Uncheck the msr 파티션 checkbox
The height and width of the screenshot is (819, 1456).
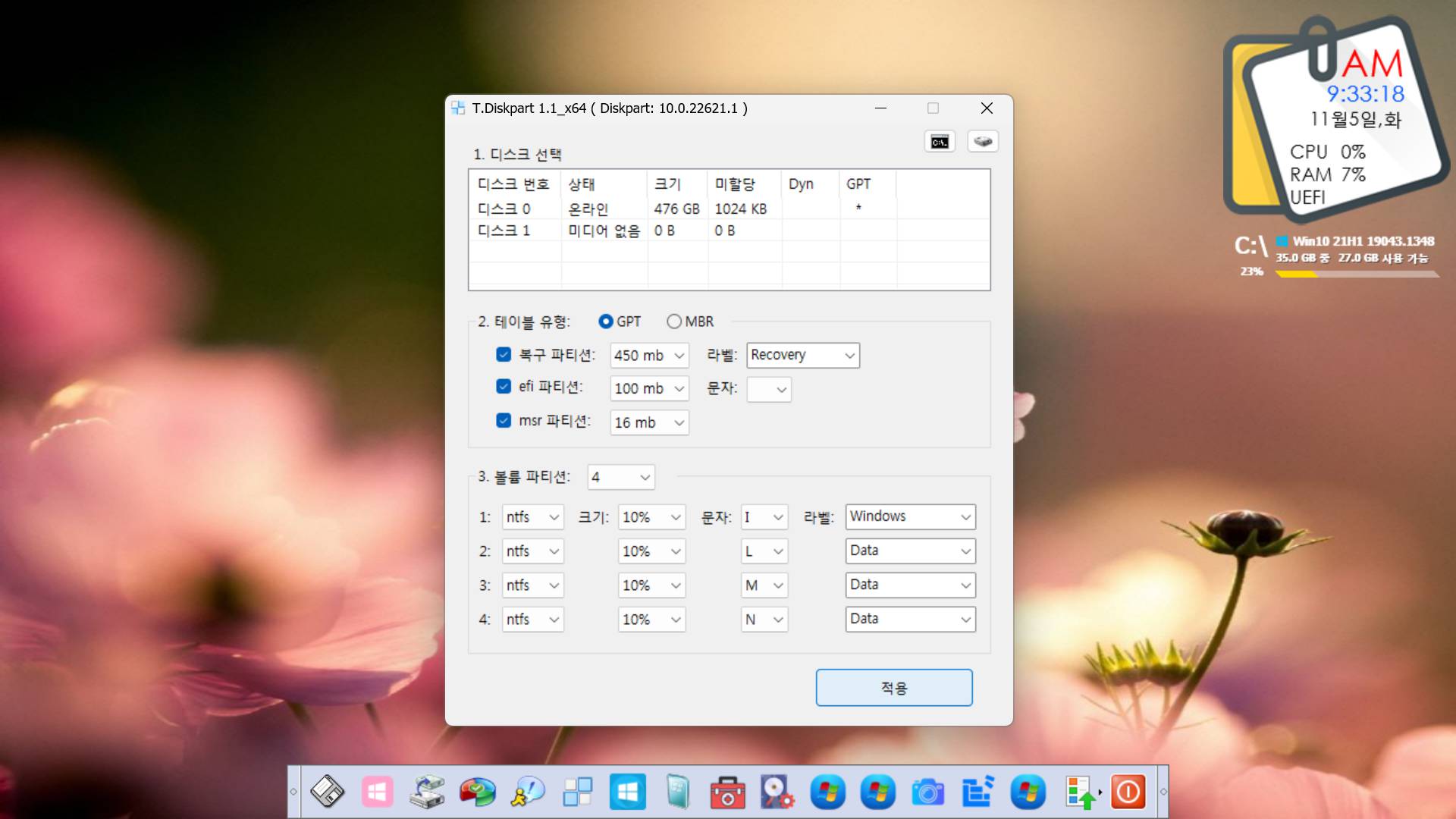pyautogui.click(x=504, y=420)
